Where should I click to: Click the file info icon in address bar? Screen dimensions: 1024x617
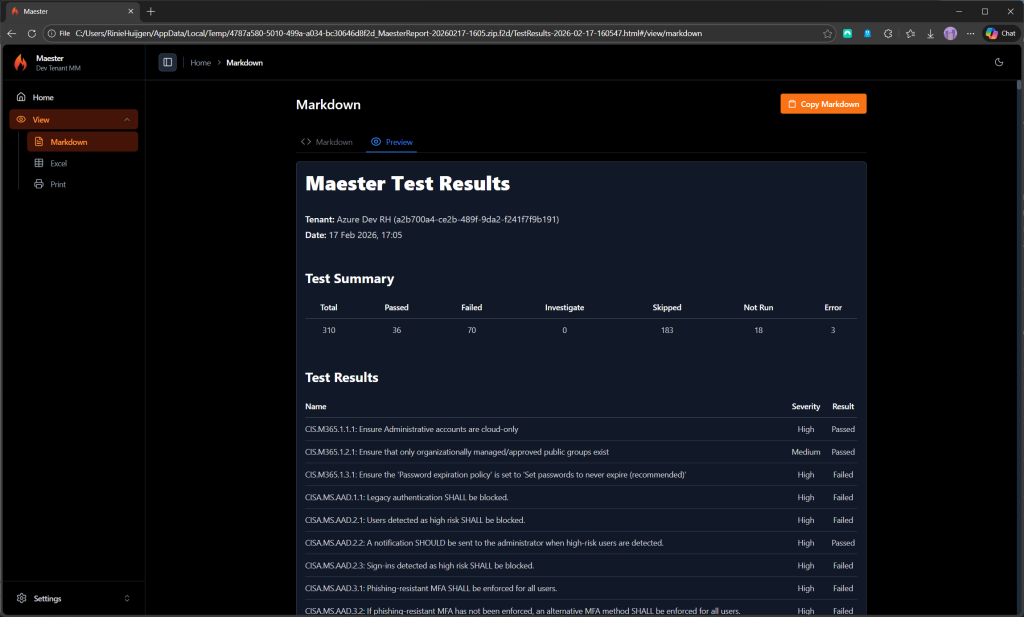tap(52, 33)
